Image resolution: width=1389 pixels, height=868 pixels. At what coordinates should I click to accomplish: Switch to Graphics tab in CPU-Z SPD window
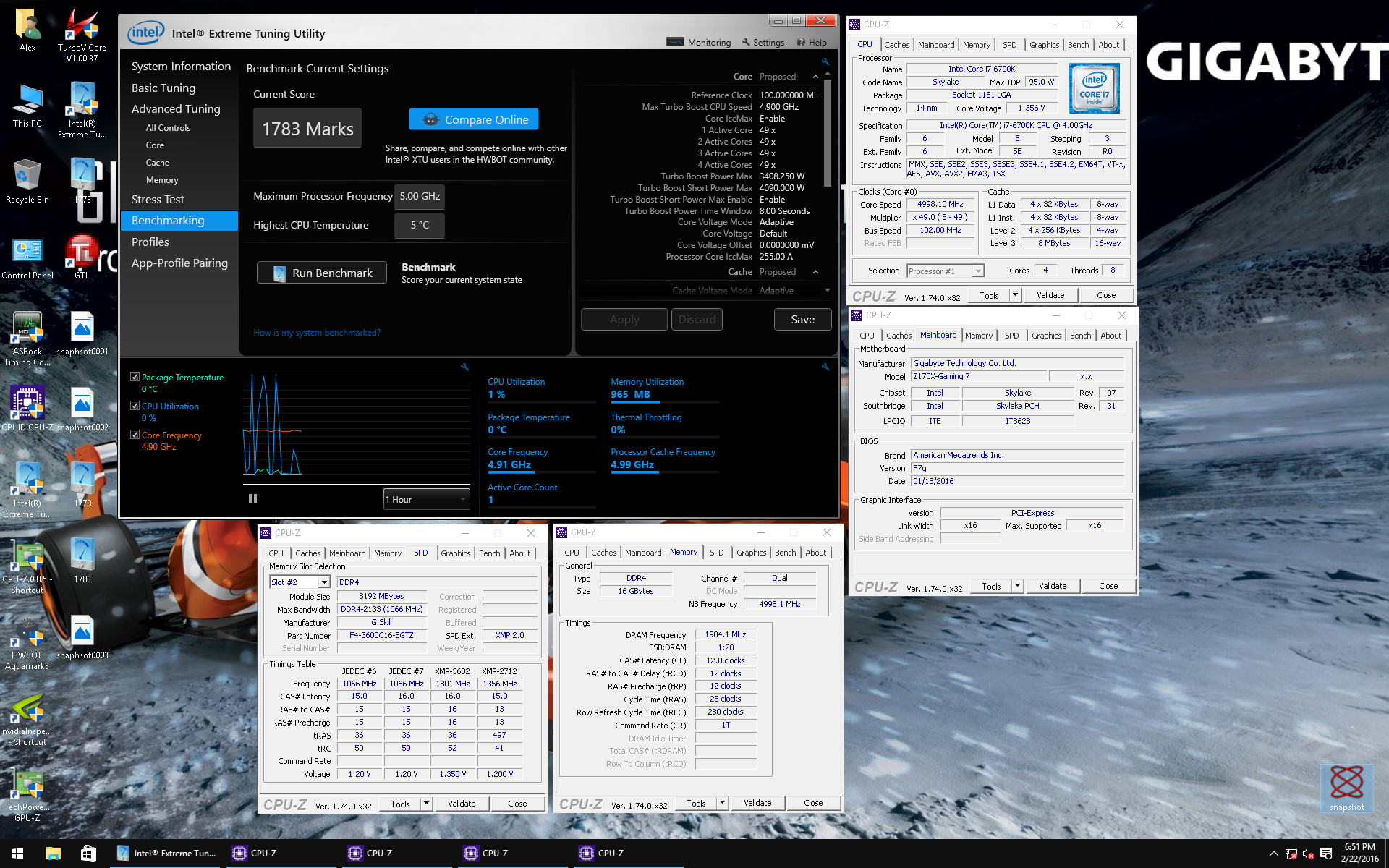pos(455,553)
